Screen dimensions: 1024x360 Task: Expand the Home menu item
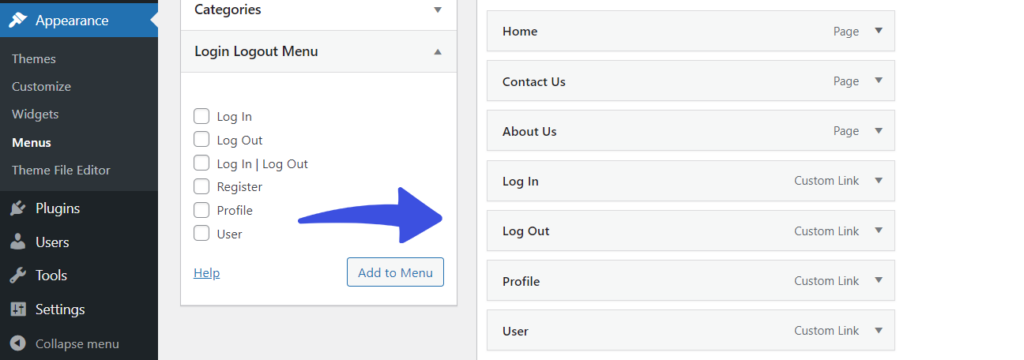(x=878, y=31)
